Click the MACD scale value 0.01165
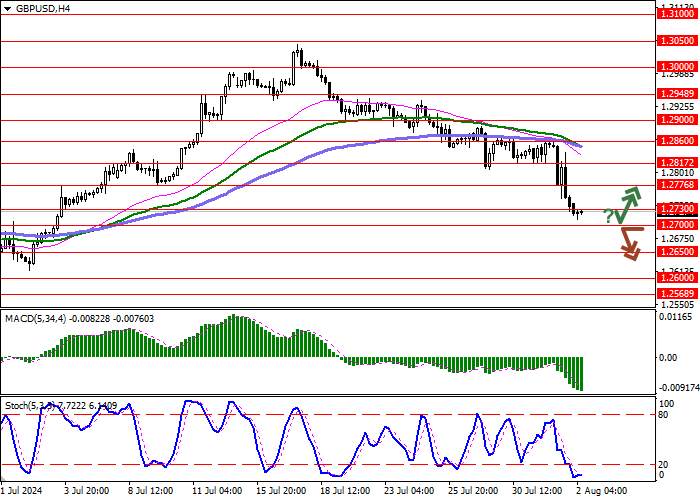700x500 pixels. [675, 317]
